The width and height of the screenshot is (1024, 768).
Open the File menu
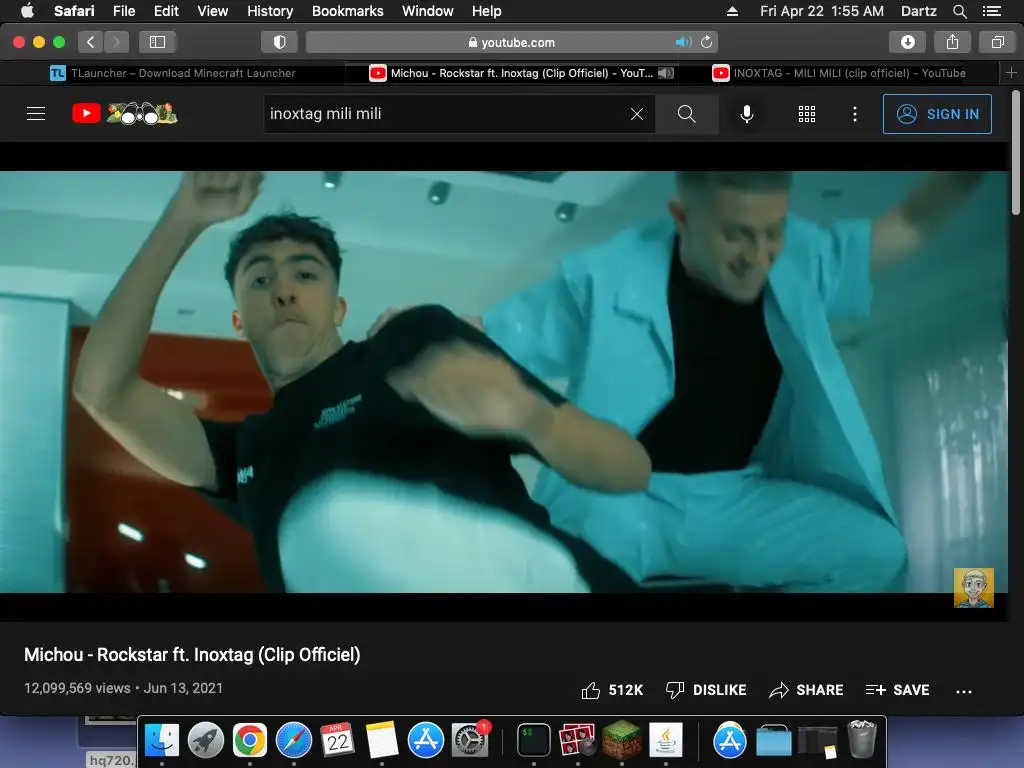(x=124, y=11)
